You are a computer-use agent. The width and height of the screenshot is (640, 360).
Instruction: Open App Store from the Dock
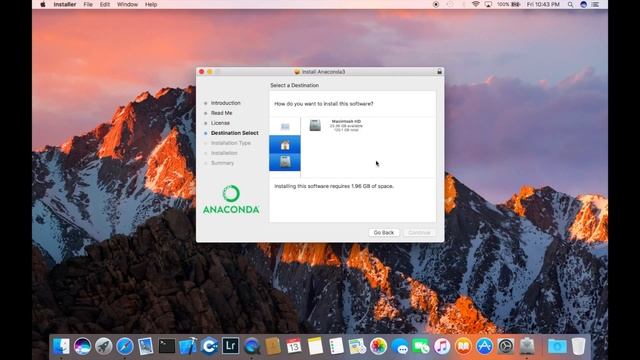(484, 347)
